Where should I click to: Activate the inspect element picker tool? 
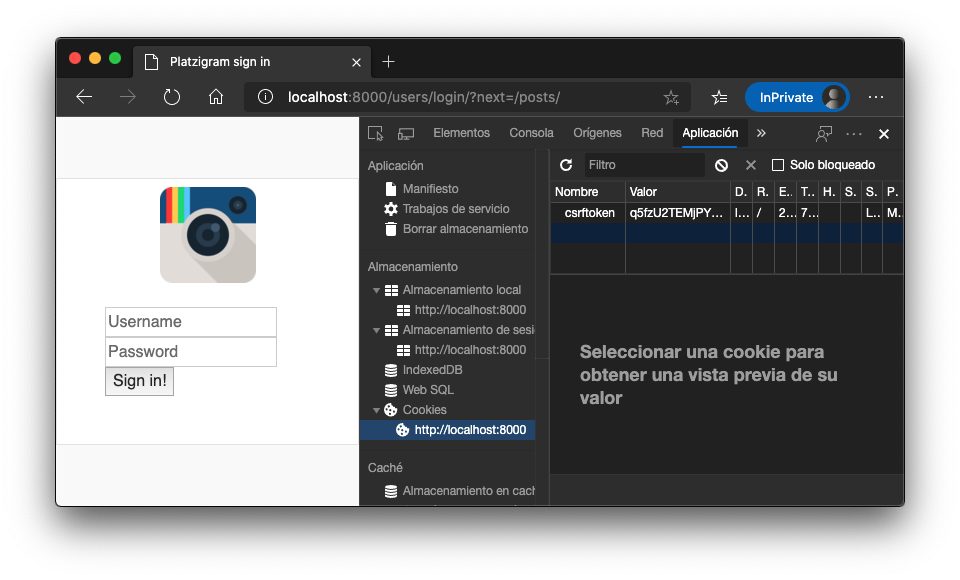[x=375, y=134]
